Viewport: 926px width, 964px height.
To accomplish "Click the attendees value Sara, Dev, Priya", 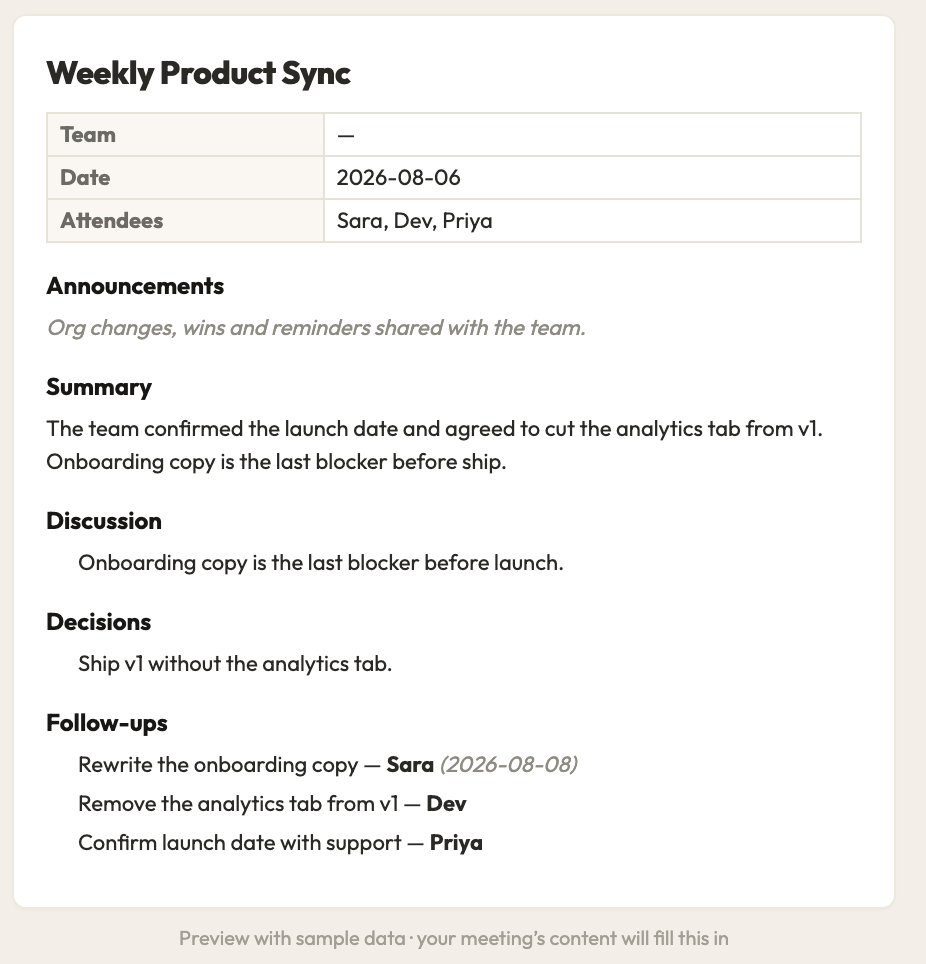I will (x=414, y=221).
